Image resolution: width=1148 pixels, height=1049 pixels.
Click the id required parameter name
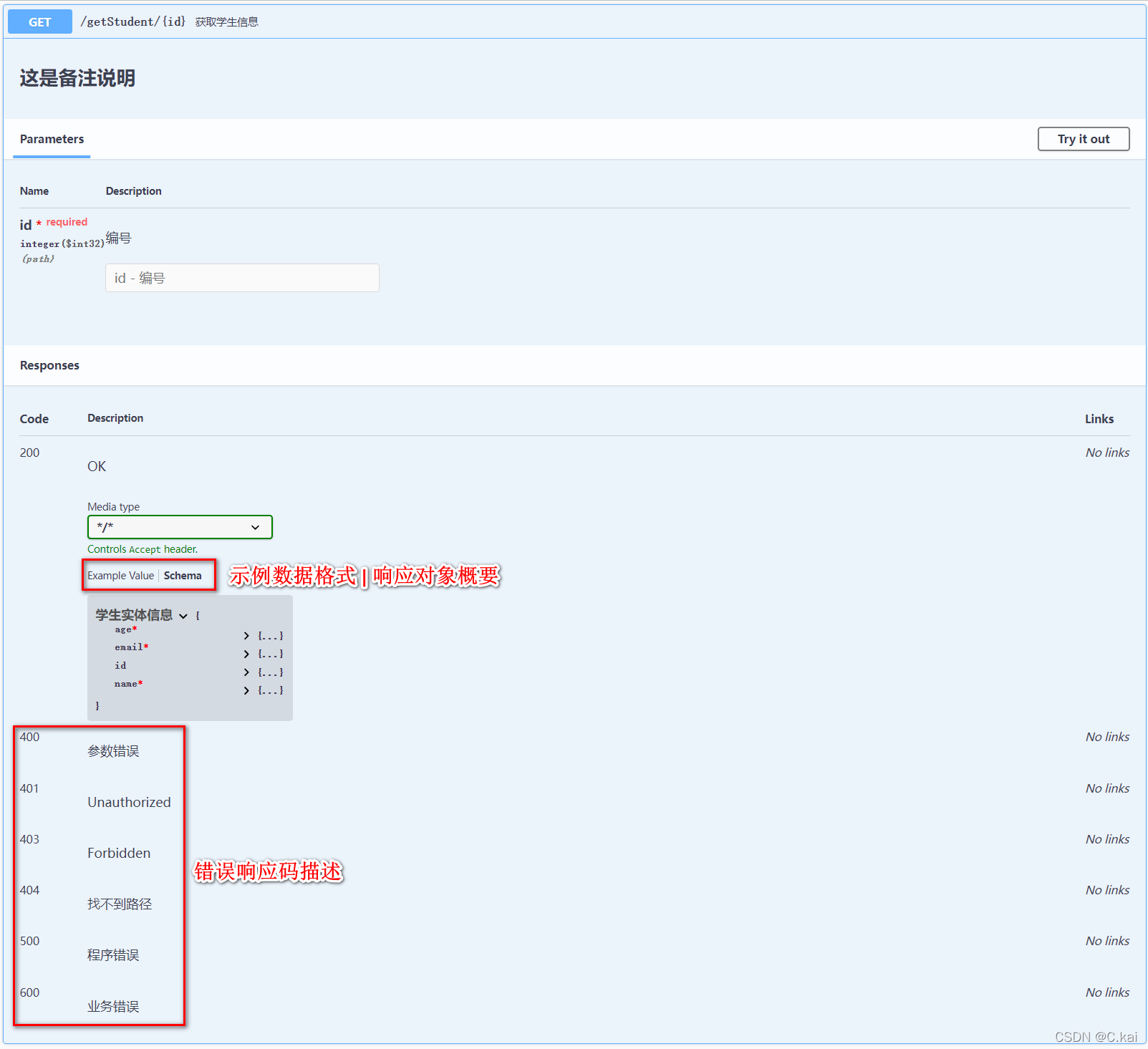54,224
